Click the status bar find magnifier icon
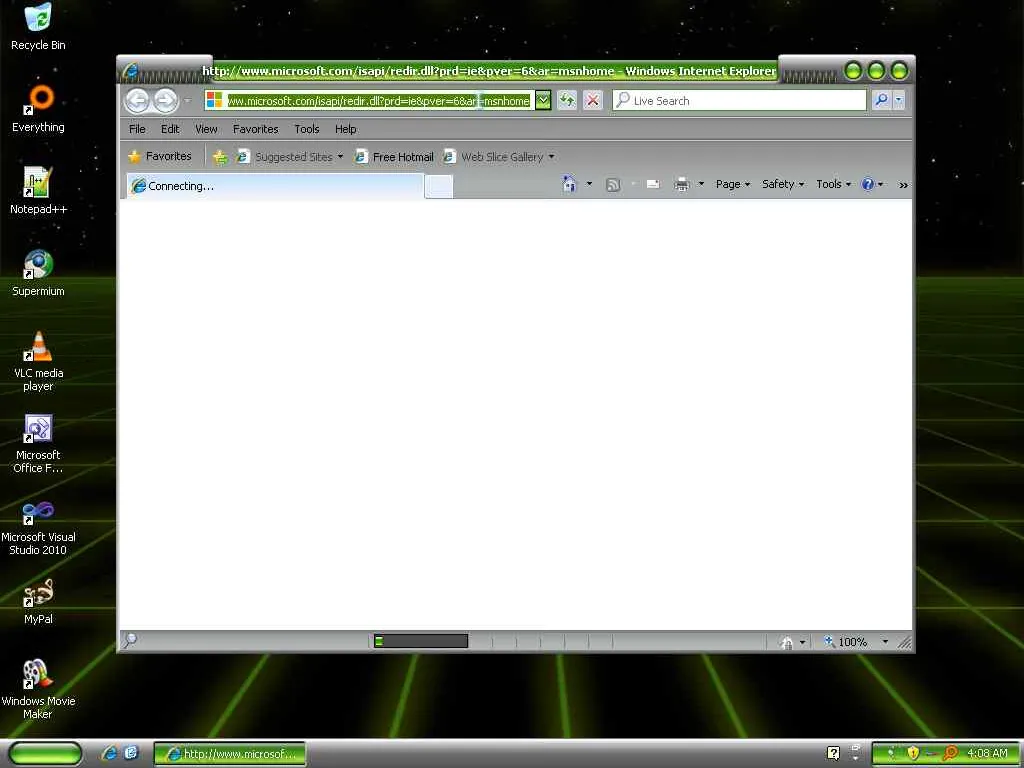Viewport: 1024px width, 768px height. tap(129, 641)
